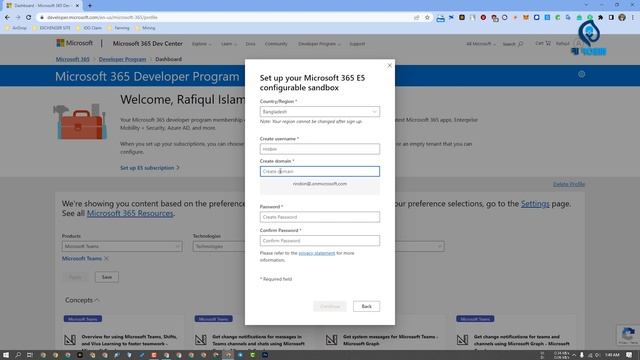Screen dimensions: 640x360
Task: Click the Delete Profile link
Action: (x=569, y=184)
